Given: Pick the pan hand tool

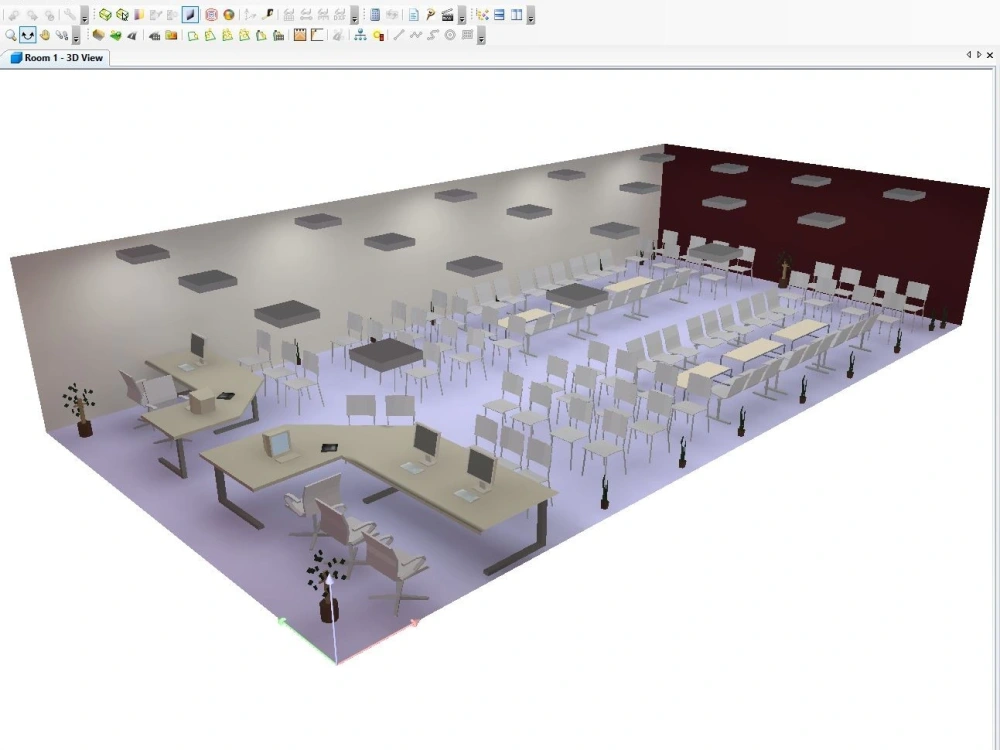Looking at the screenshot, I should pos(44,35).
